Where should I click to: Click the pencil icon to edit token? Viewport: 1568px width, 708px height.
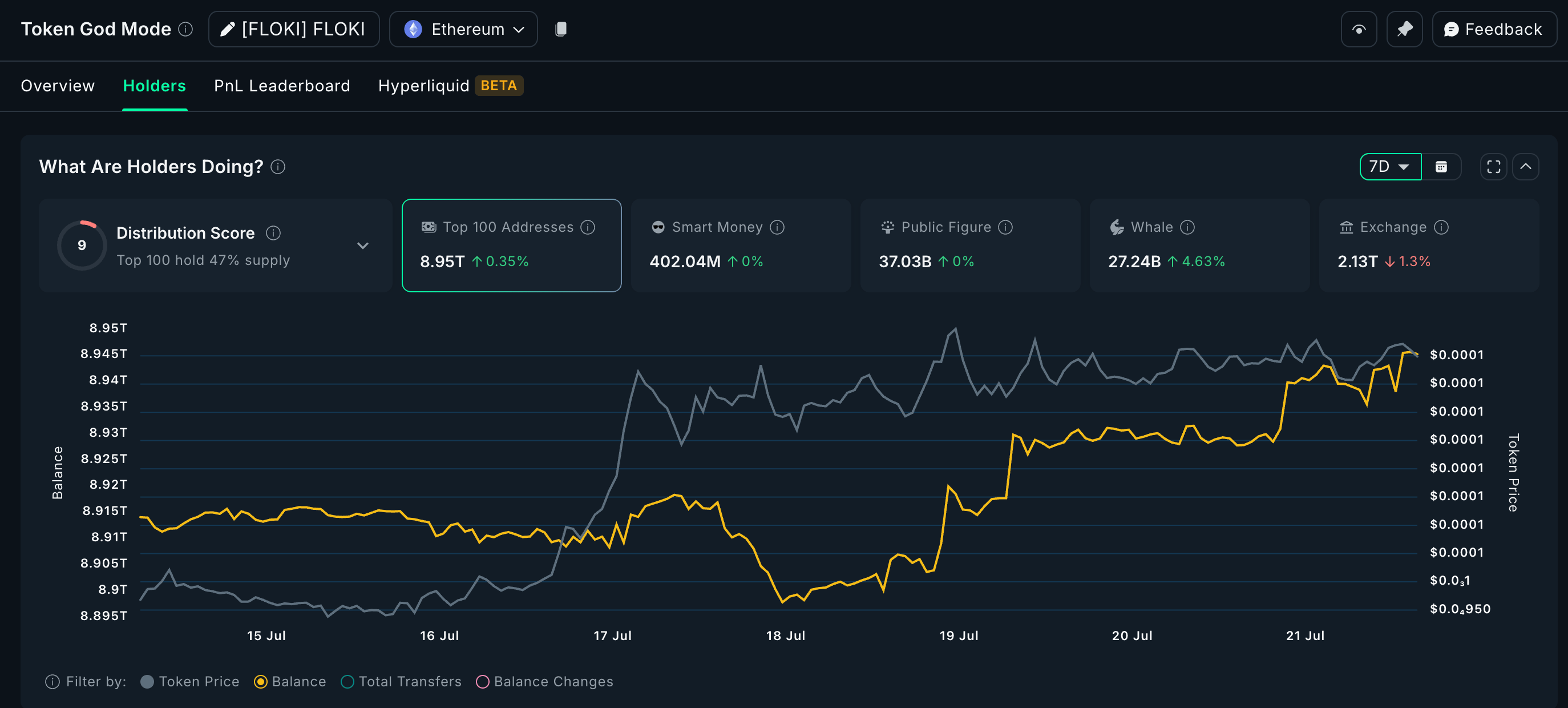pos(228,29)
